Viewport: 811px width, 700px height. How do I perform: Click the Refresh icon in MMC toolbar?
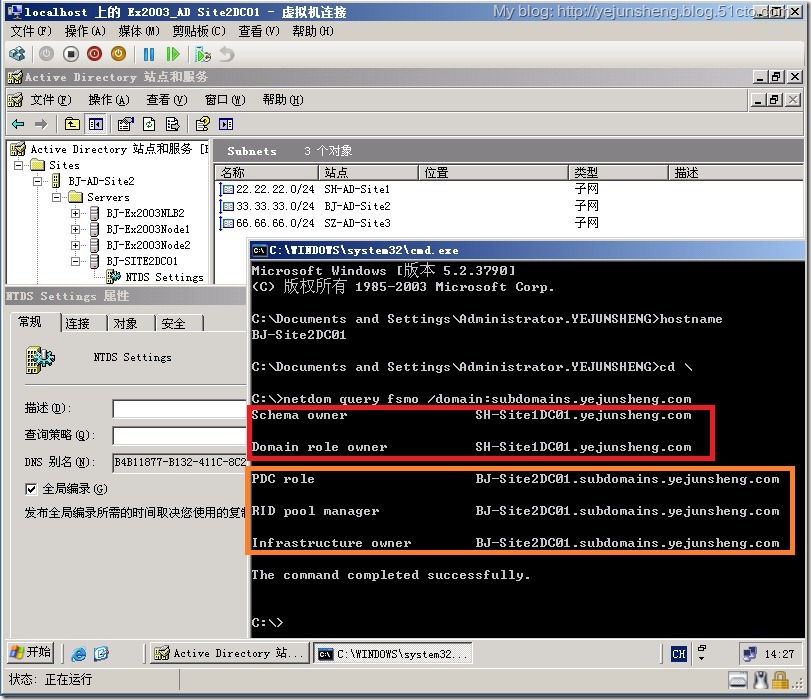click(149, 124)
